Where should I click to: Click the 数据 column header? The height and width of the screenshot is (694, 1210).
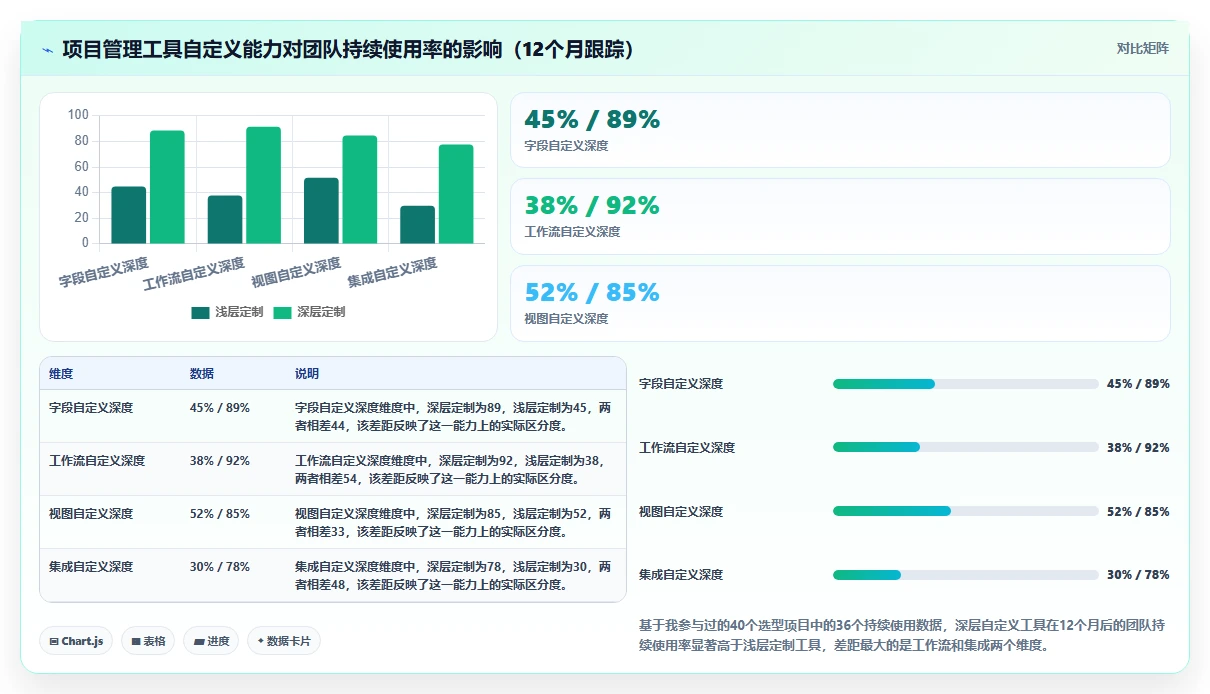[x=202, y=374]
